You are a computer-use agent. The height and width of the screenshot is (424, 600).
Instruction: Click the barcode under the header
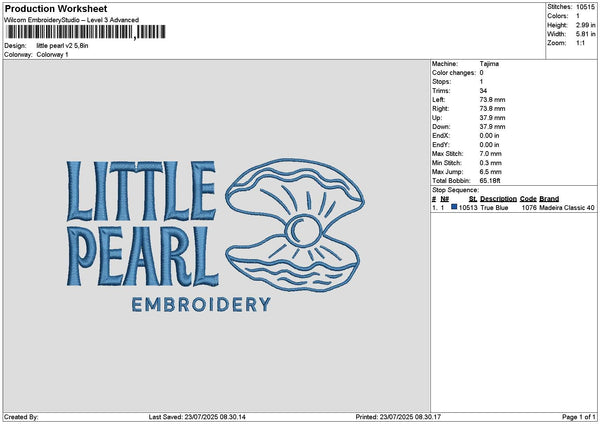click(85, 32)
